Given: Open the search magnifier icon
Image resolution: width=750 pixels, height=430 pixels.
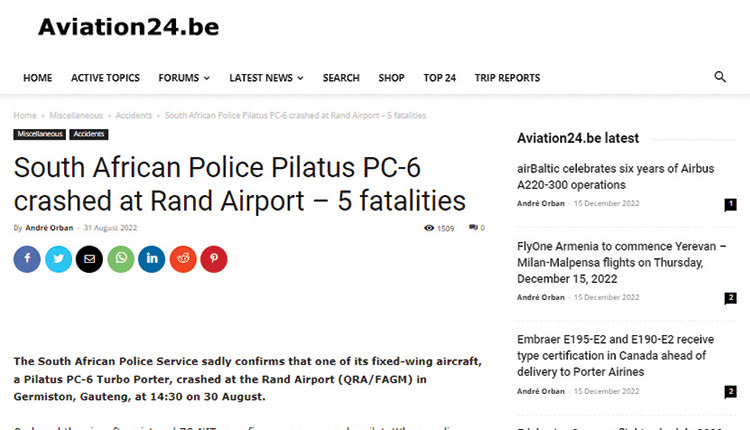Looking at the screenshot, I should (x=720, y=77).
